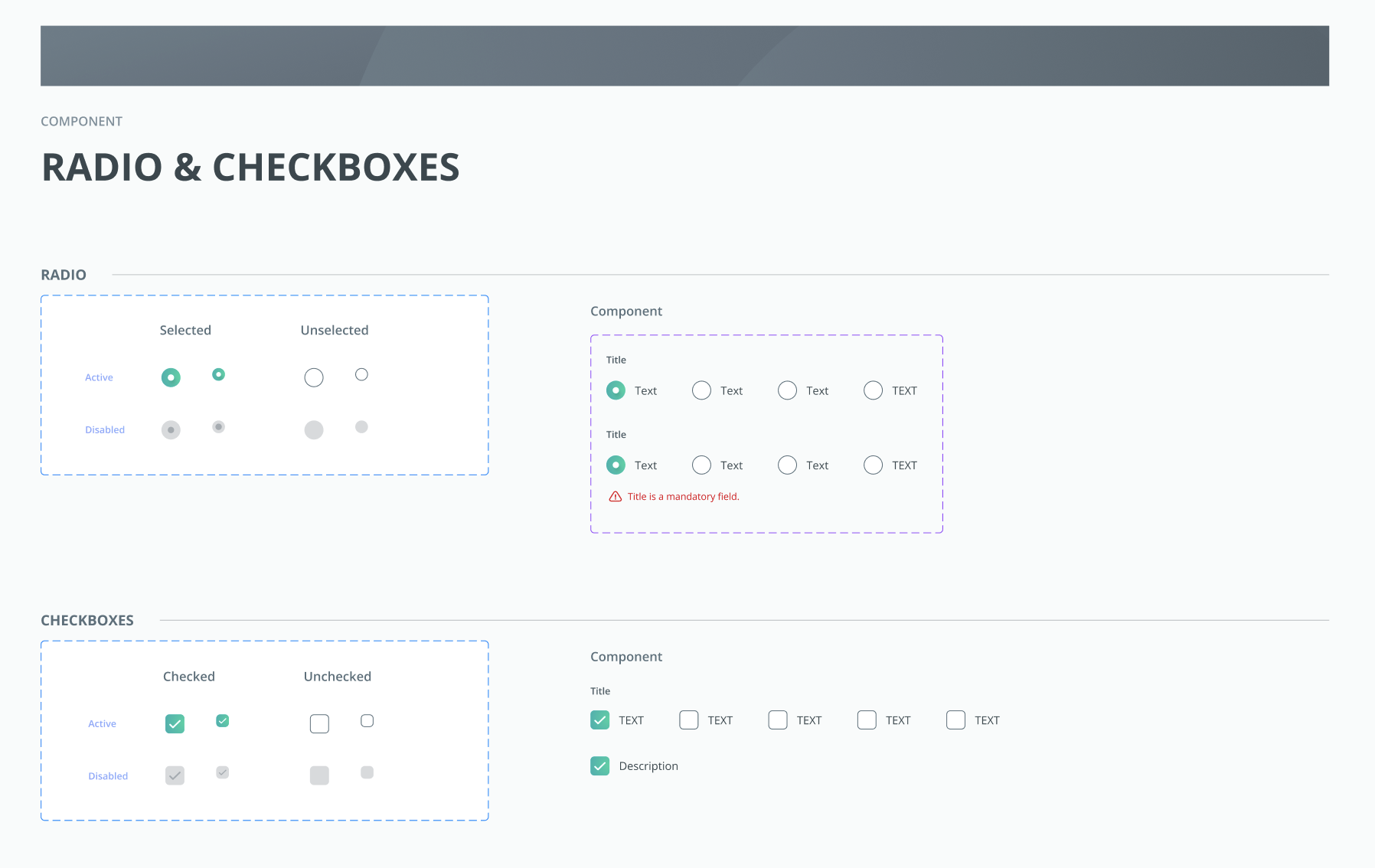Viewport: 1375px width, 868px height.
Task: Click the 'Title is a mandatory field.' message
Action: (683, 497)
